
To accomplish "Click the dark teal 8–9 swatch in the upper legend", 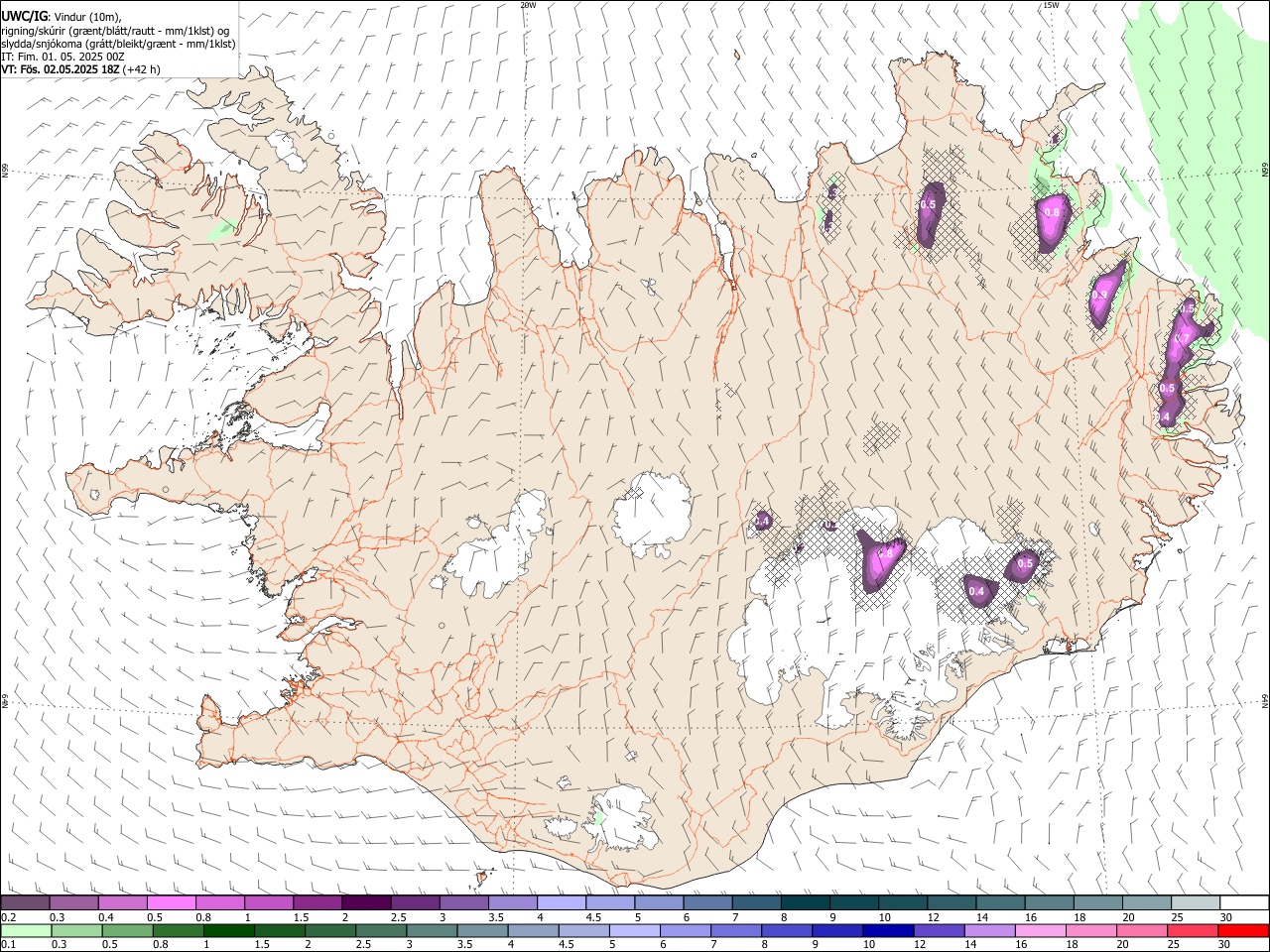I will tap(805, 903).
